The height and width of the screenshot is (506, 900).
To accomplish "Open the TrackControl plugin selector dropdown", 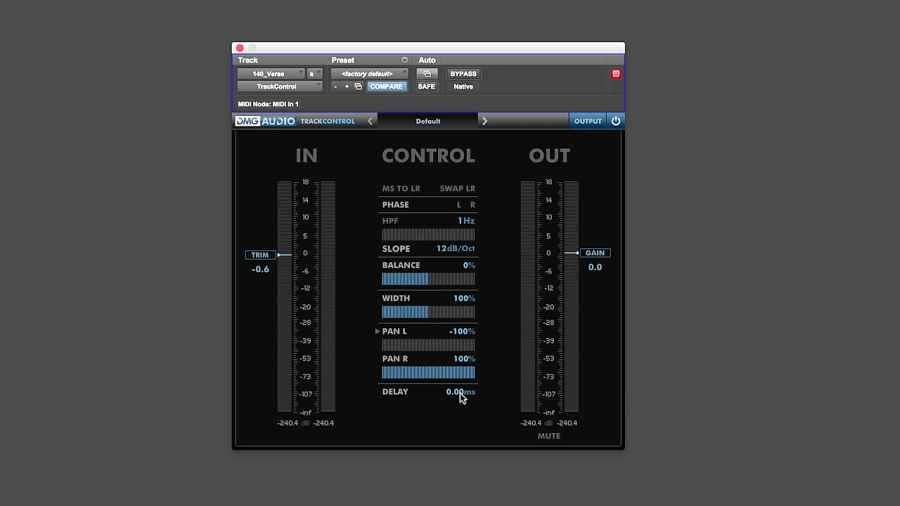I will pyautogui.click(x=280, y=87).
